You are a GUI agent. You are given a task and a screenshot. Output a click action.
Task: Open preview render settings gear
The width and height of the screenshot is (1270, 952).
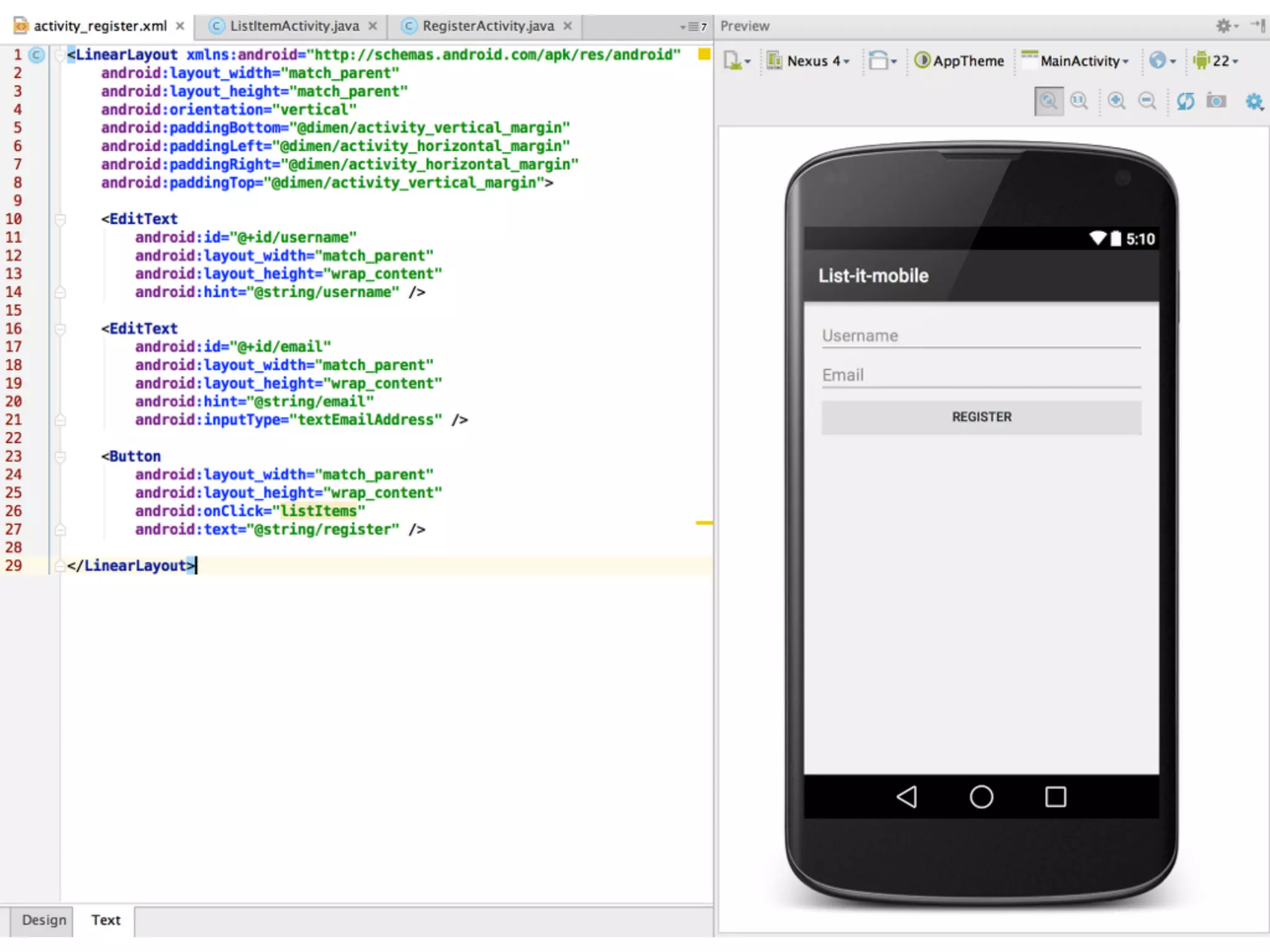pyautogui.click(x=1254, y=101)
